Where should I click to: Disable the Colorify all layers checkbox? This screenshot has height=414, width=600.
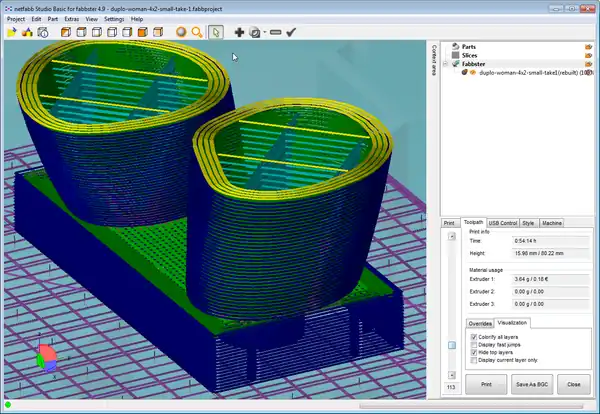(x=473, y=338)
